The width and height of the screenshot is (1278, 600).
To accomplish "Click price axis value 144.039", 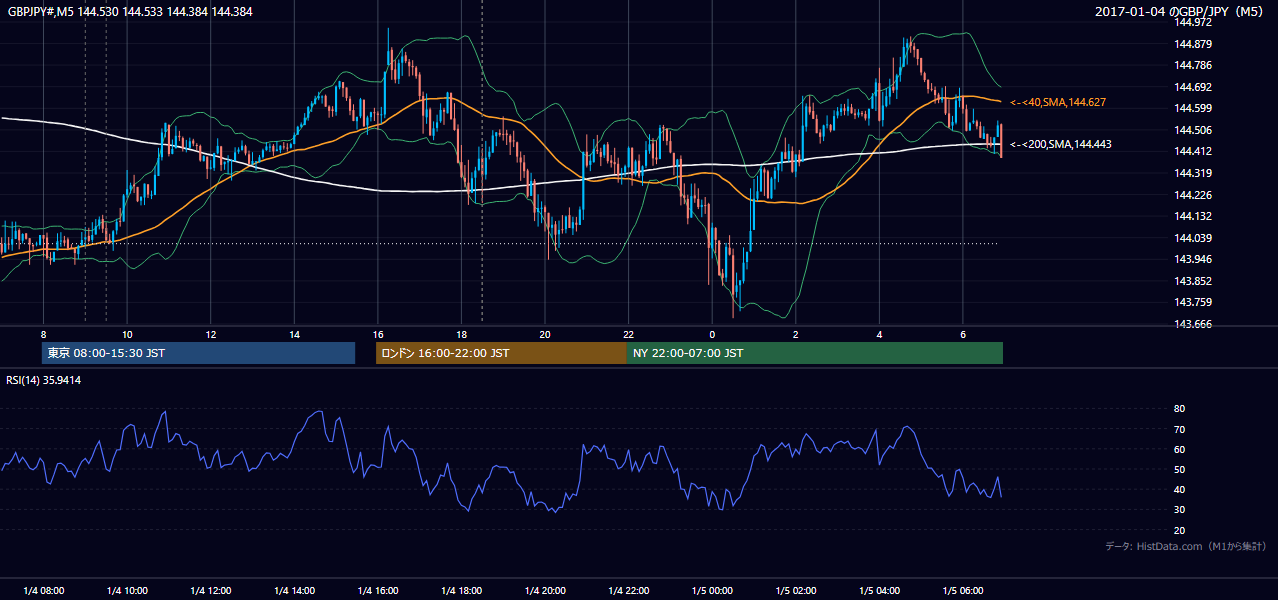I will click(x=1193, y=238).
